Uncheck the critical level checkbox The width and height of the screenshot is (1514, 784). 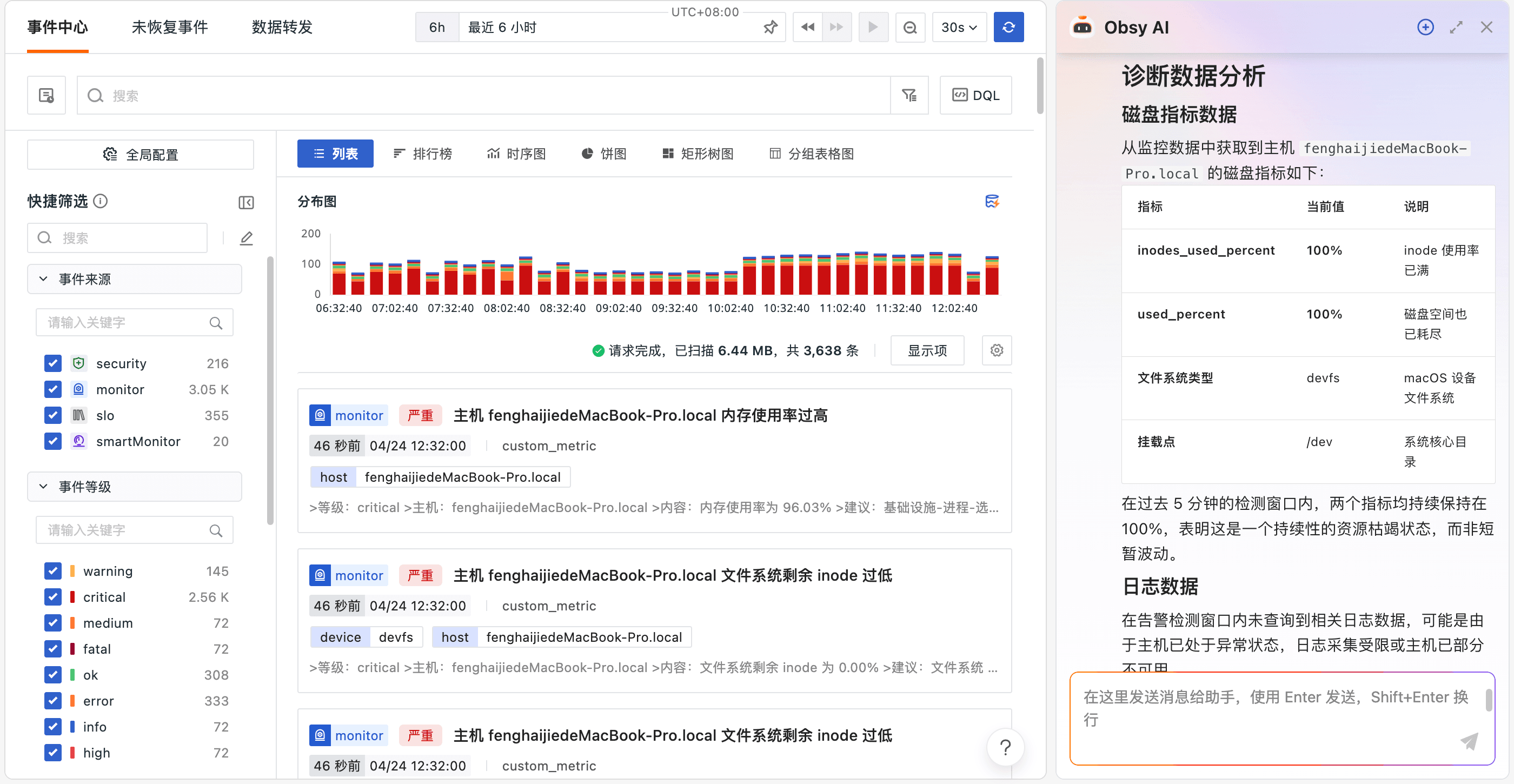point(53,597)
